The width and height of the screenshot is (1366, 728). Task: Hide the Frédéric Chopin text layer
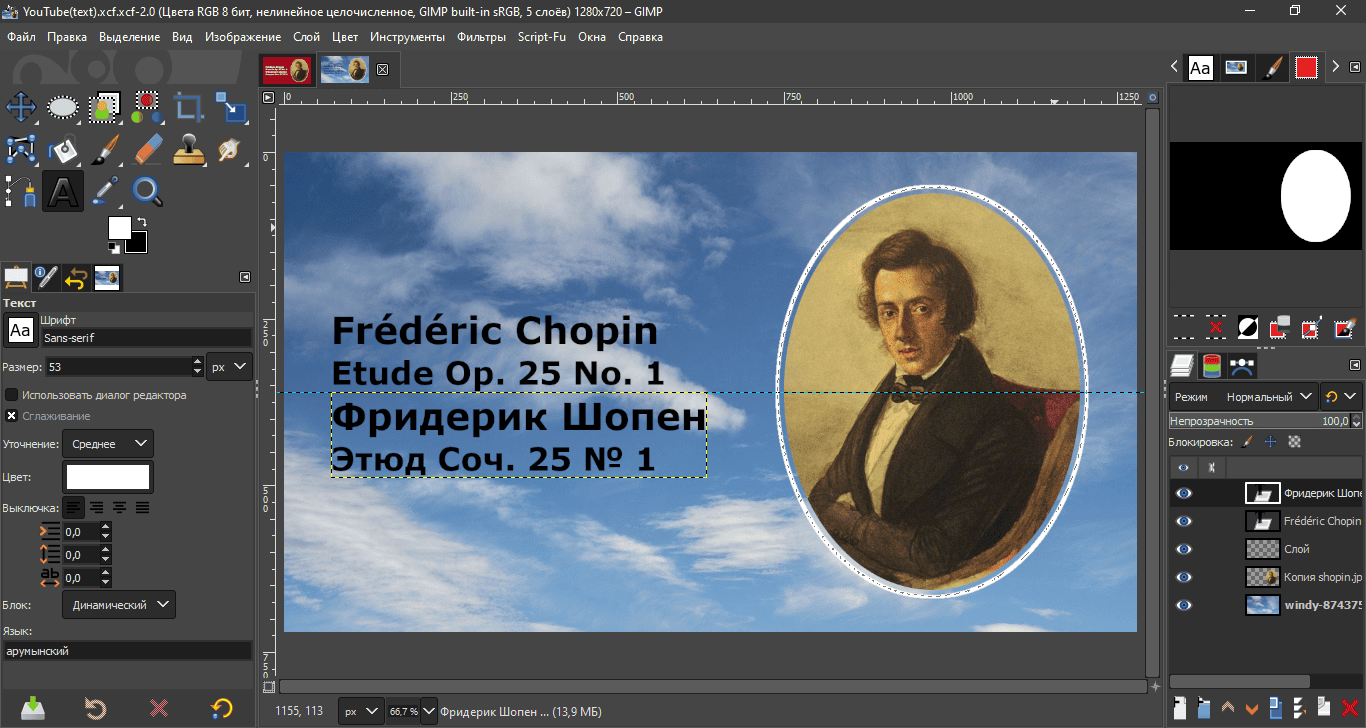pyautogui.click(x=1184, y=521)
